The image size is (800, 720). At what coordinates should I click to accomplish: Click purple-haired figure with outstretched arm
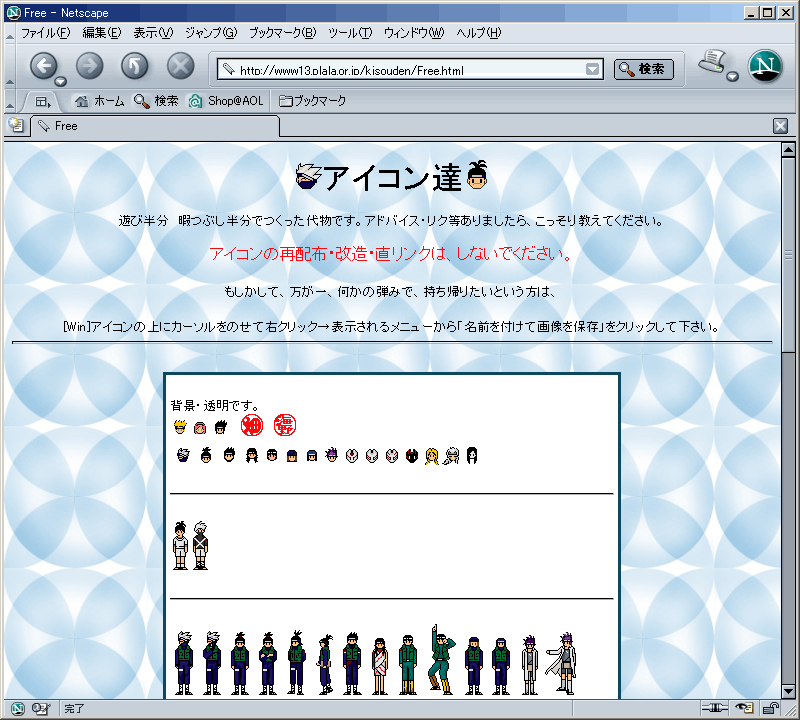[x=562, y=663]
